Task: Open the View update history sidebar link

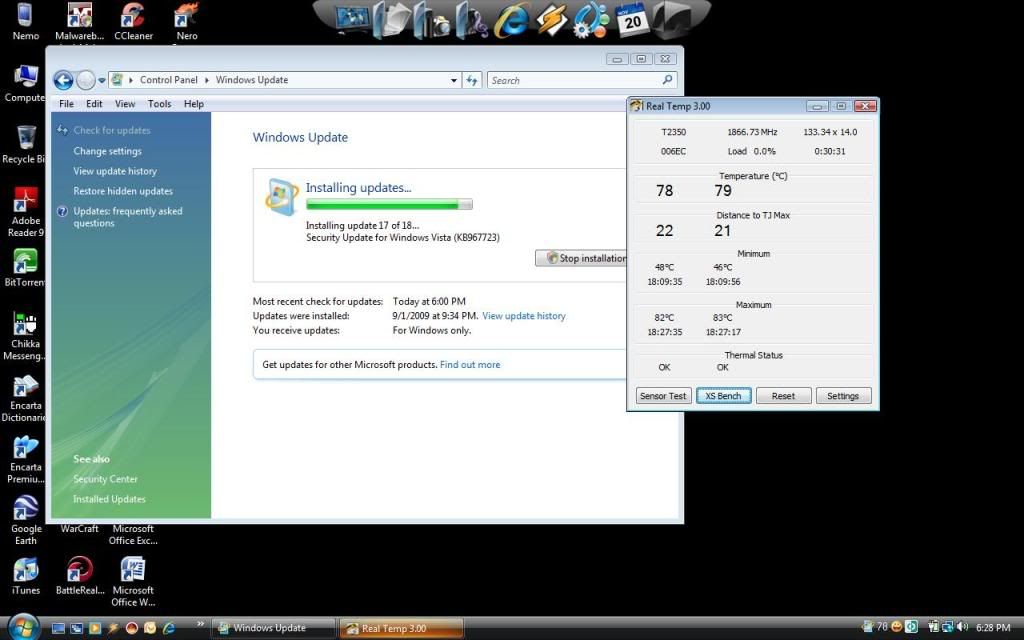Action: pos(115,171)
